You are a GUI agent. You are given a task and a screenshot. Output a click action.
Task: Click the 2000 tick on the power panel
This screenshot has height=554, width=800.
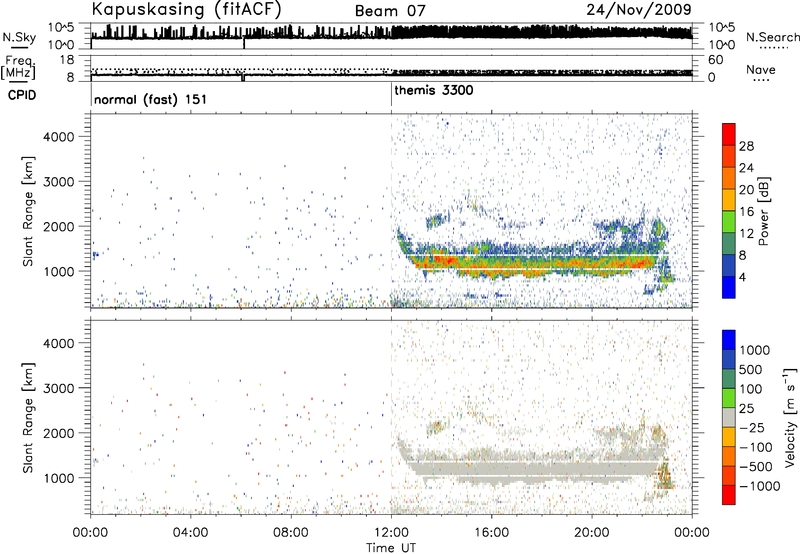pos(58,226)
